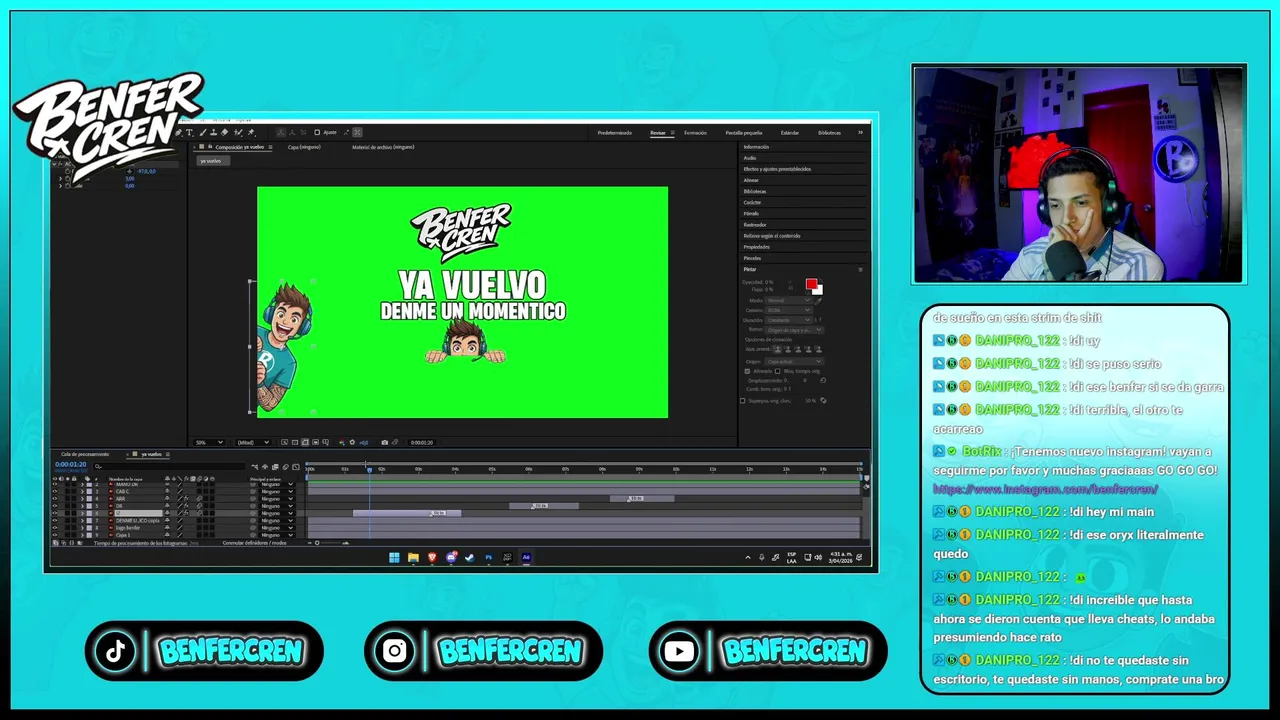Viewport: 1280px width, 720px height.
Task: Open the 50% magnification dropdown
Action: 208,442
